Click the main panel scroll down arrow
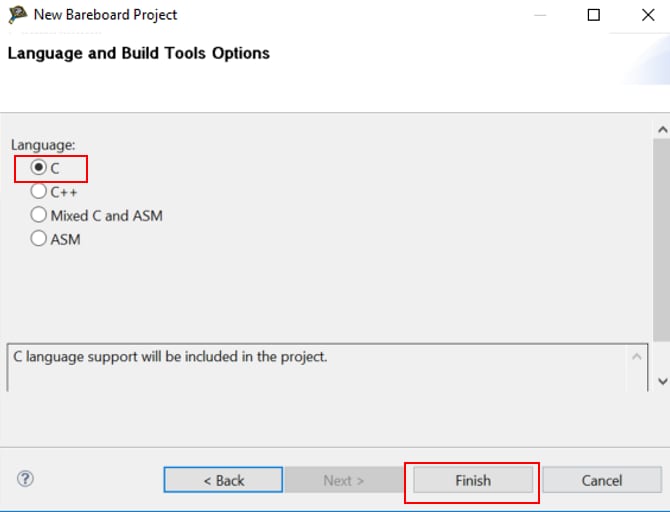The width and height of the screenshot is (670, 512). [x=661, y=381]
